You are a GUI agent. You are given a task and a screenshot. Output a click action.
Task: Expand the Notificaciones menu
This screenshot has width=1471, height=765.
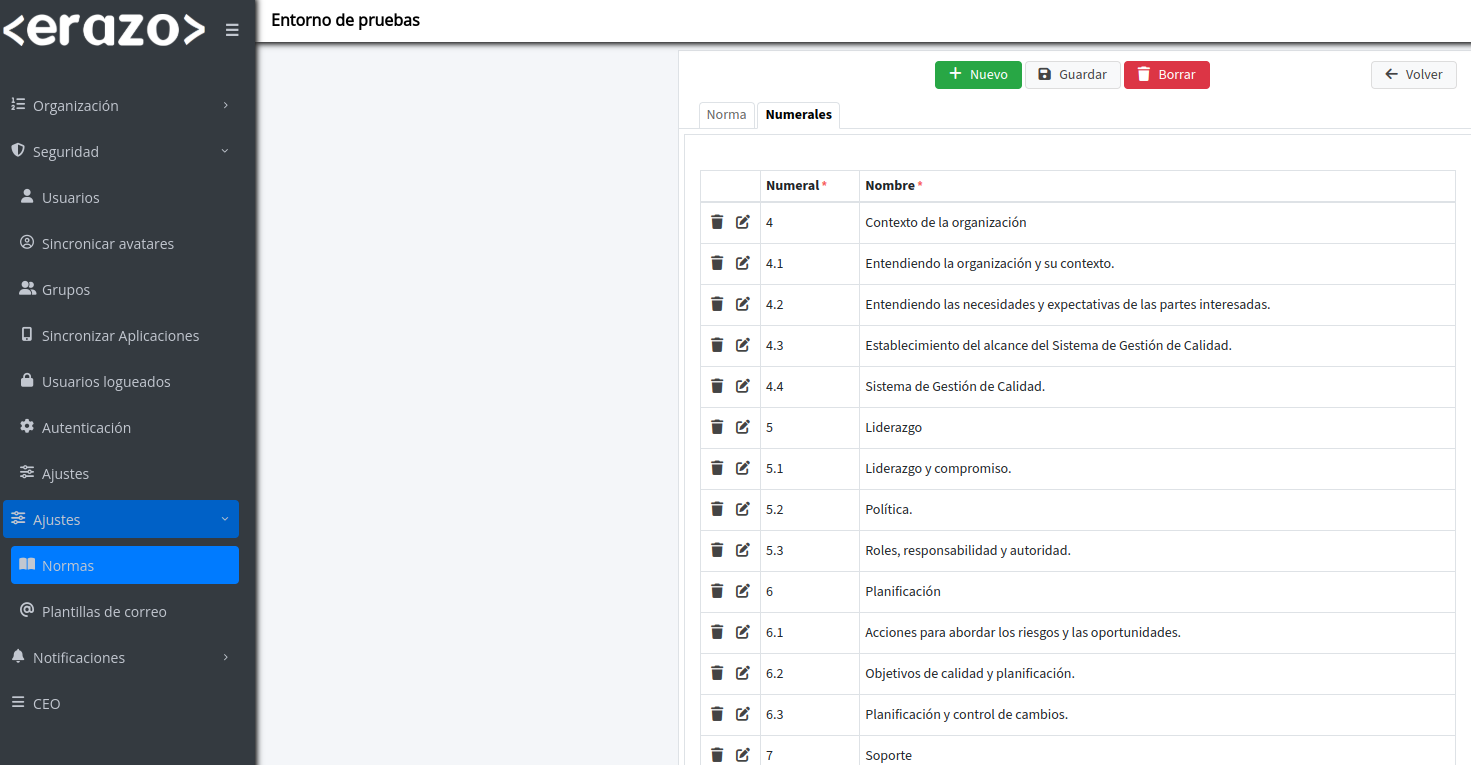pyautogui.click(x=120, y=658)
